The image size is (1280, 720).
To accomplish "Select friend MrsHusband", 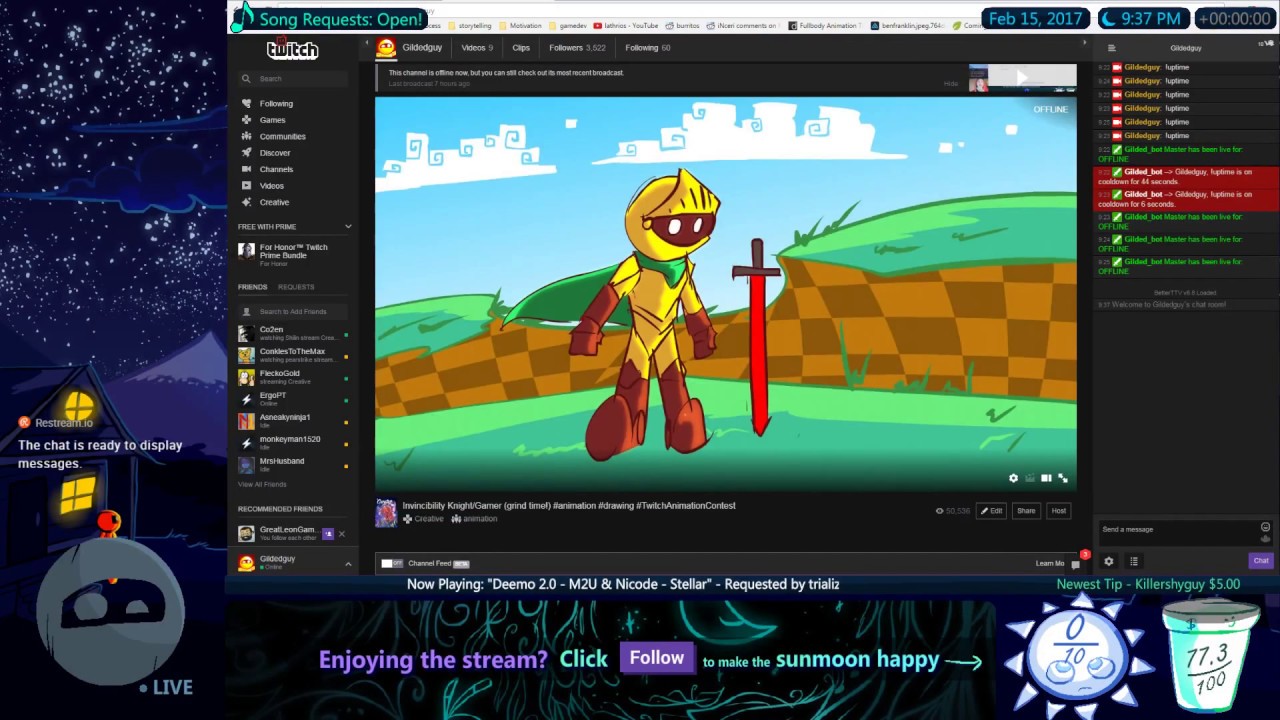I will (293, 465).
